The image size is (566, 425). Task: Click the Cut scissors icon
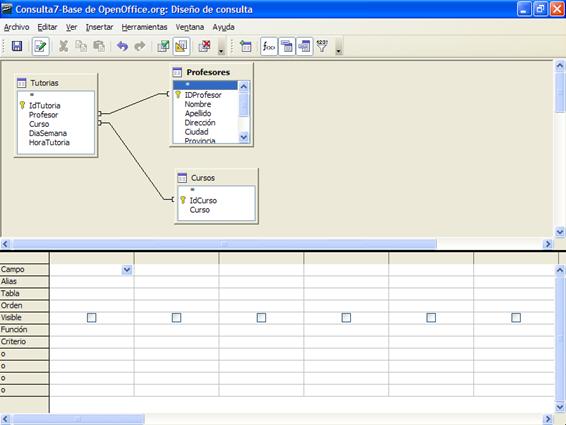(x=64, y=46)
